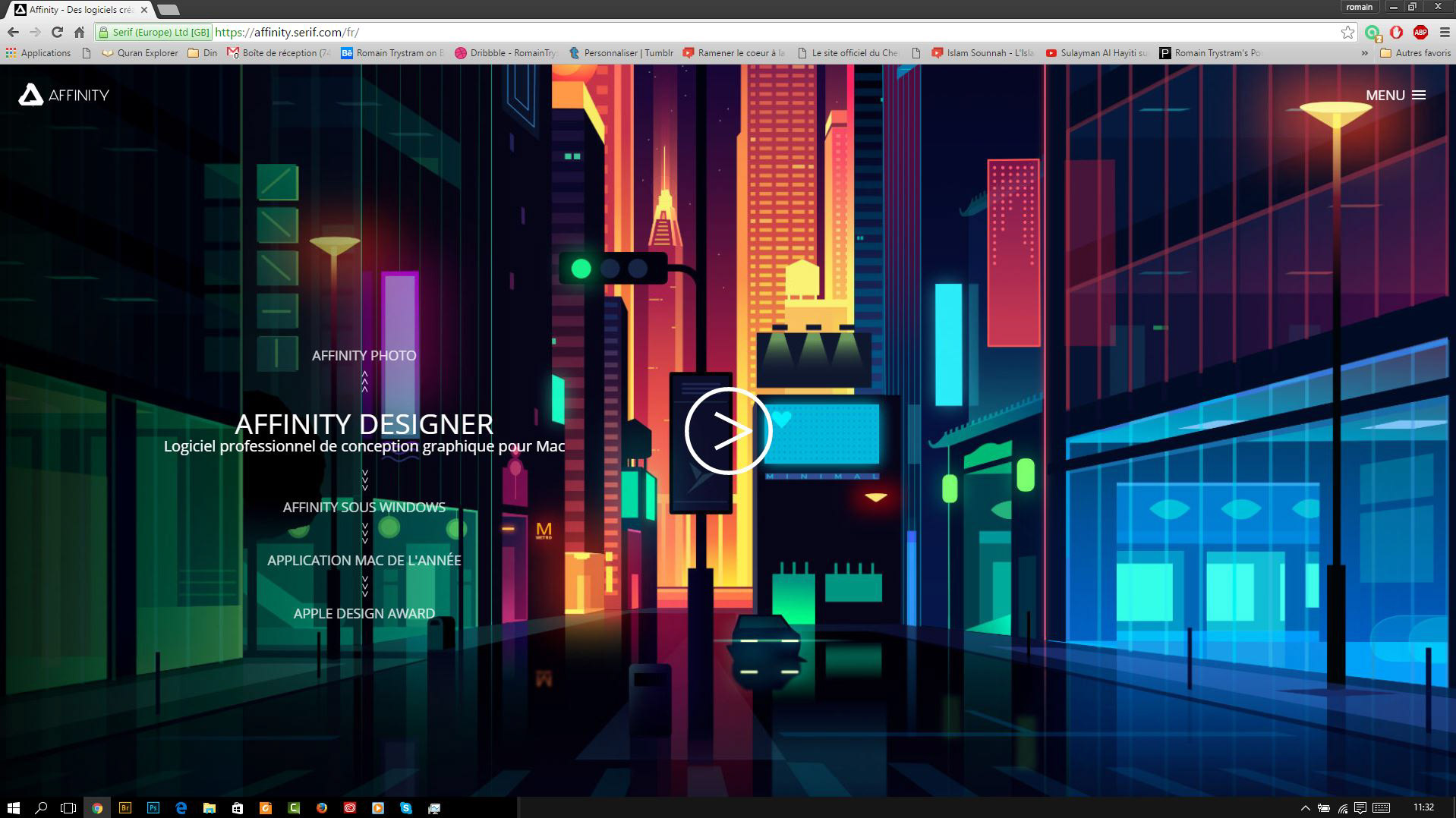This screenshot has height=818, width=1456.
Task: Open the Dribbble RomainTry bookmark
Action: pos(506,53)
